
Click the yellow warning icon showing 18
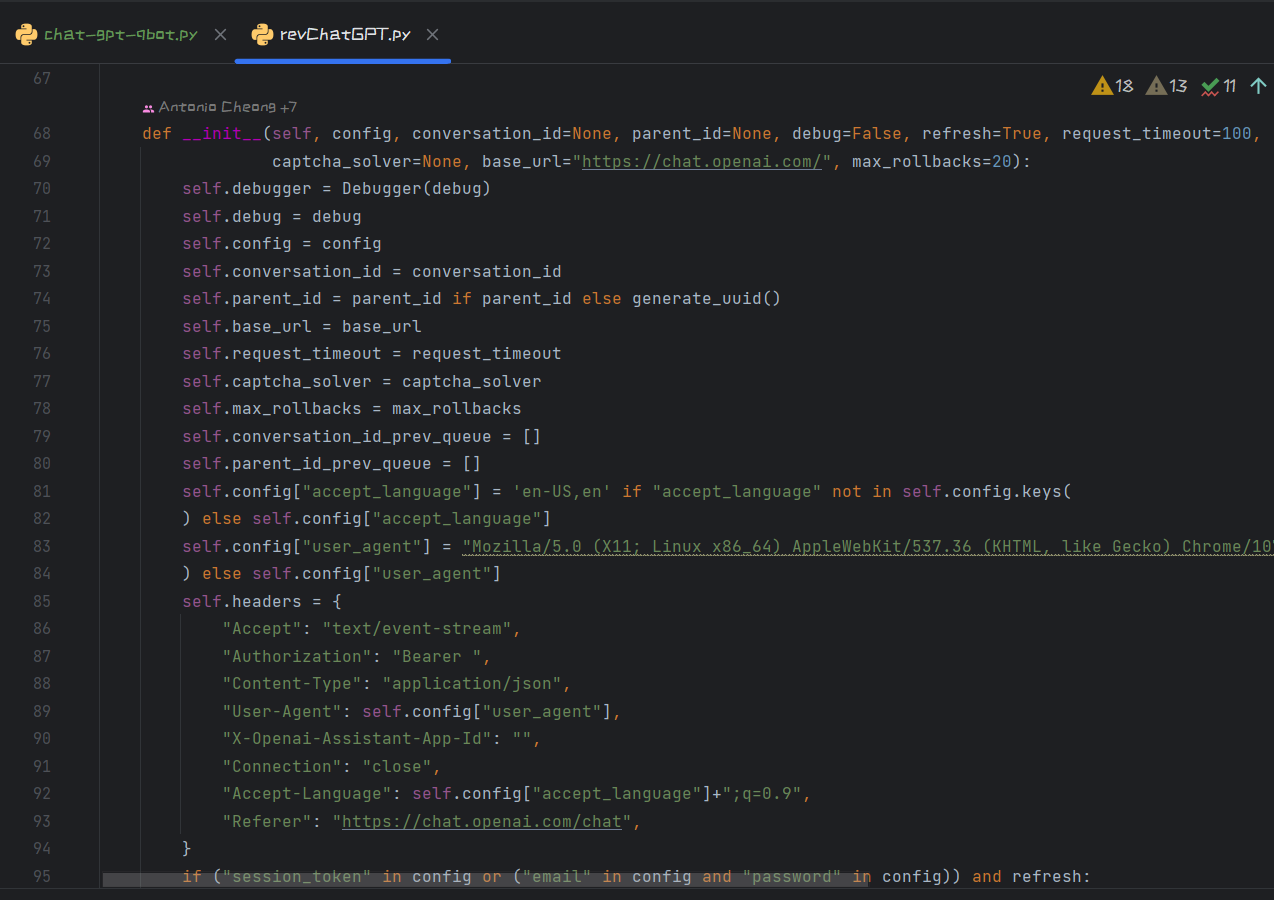pos(1103,86)
